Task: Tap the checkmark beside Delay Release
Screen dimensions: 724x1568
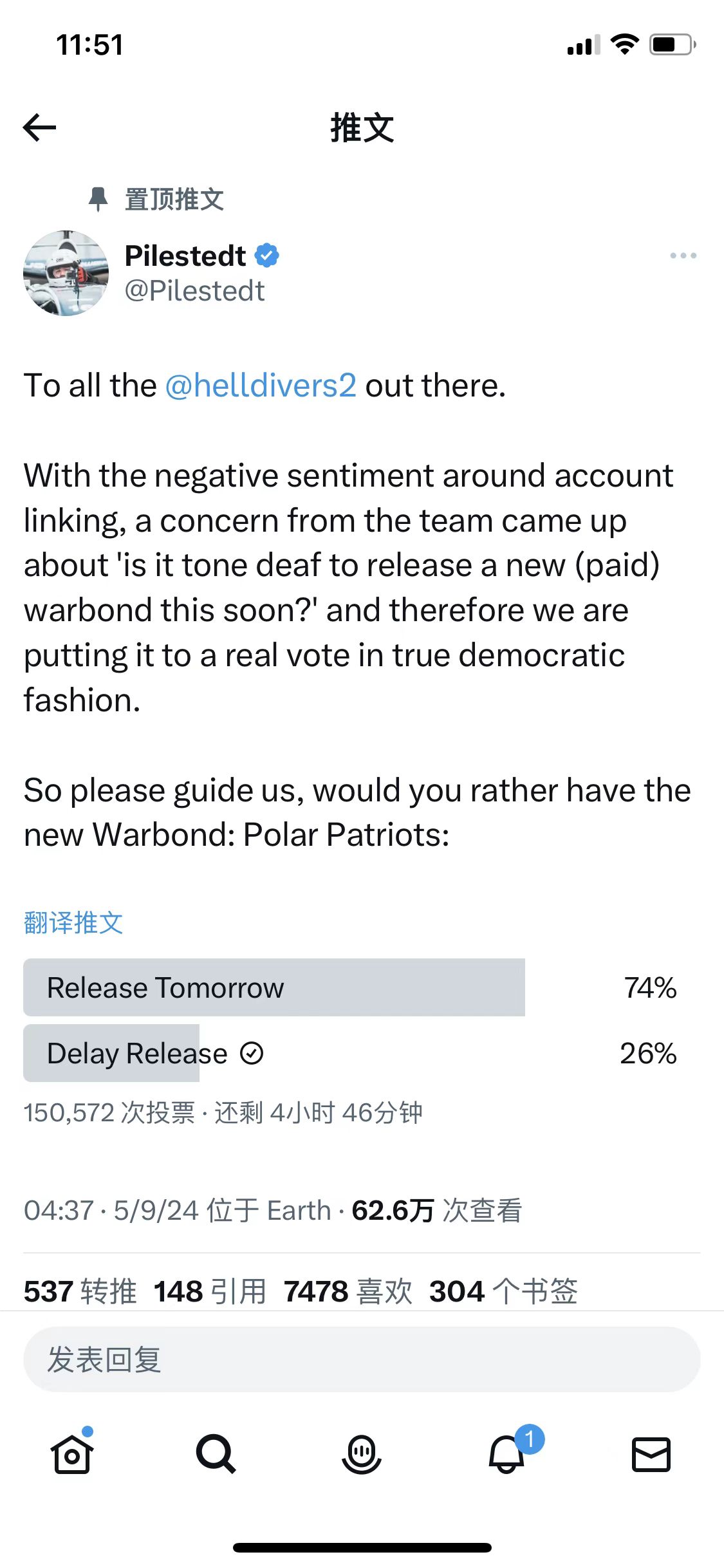Action: 252,1054
